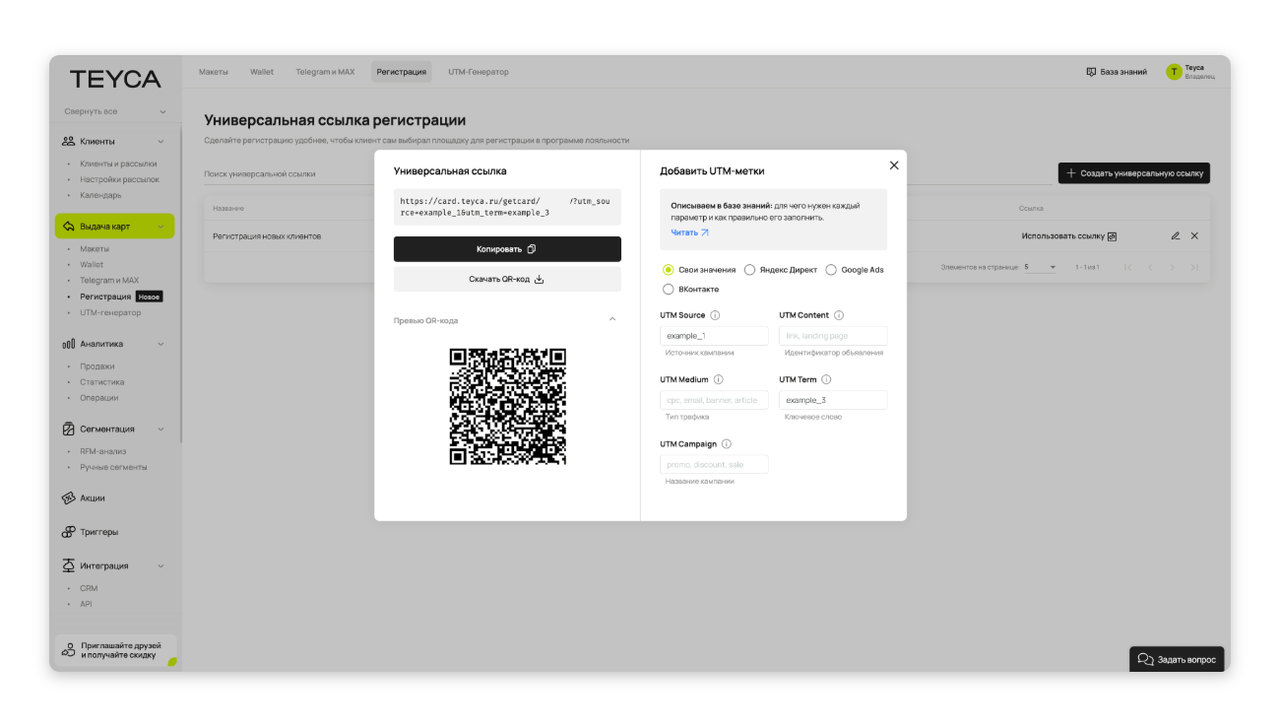Click the UTM Content input field
This screenshot has height=728, width=1280.
(833, 336)
